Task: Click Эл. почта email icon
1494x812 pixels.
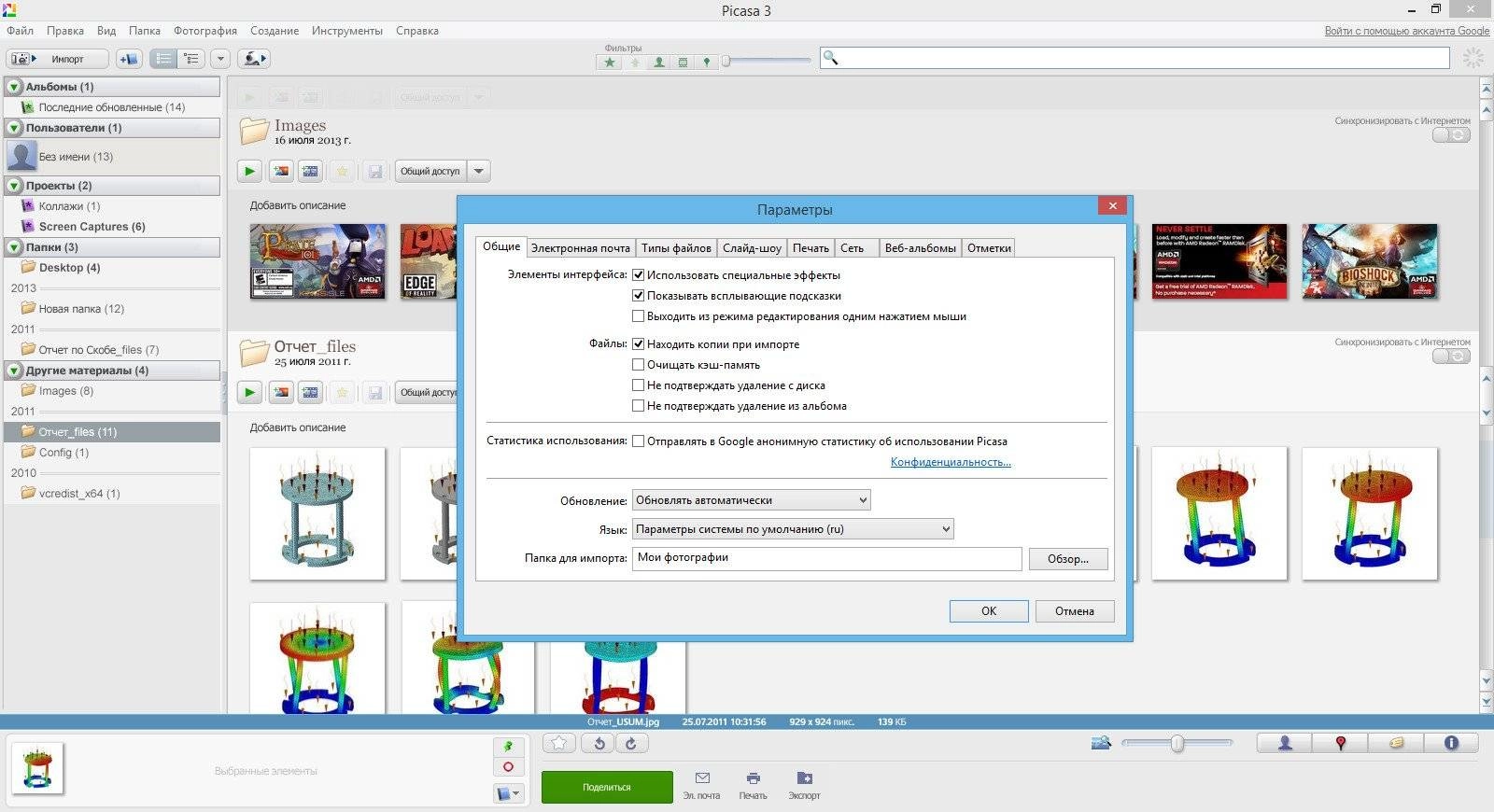Action: pos(702,778)
